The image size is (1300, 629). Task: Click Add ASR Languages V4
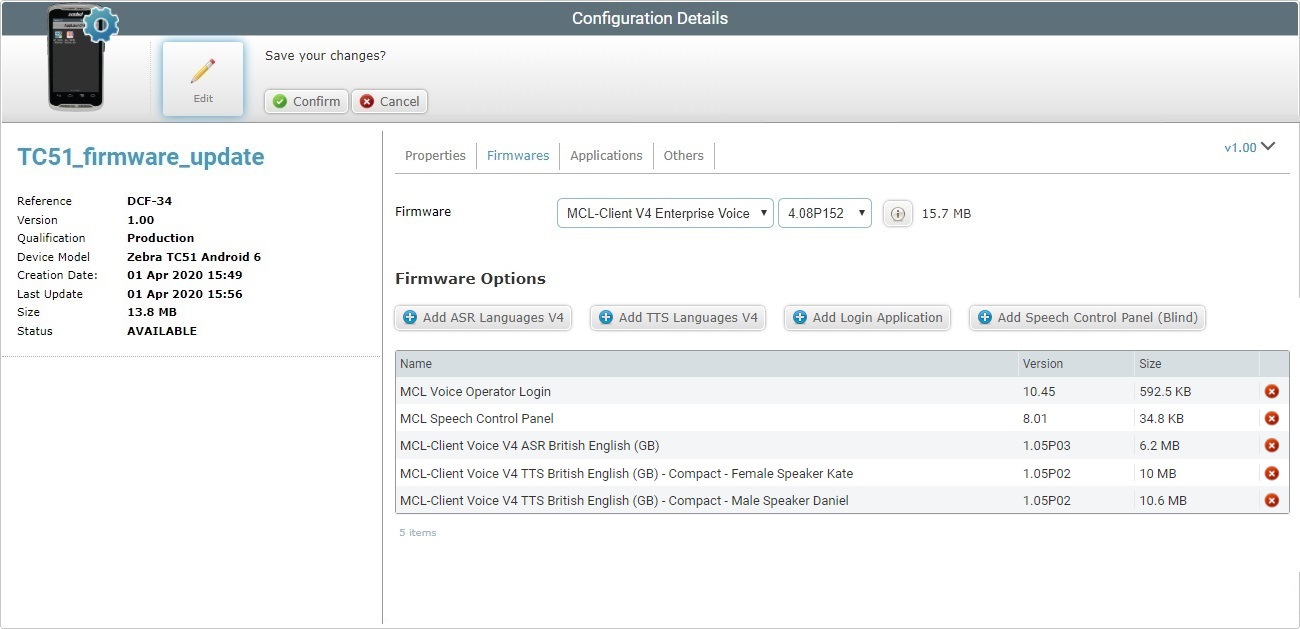(x=483, y=317)
